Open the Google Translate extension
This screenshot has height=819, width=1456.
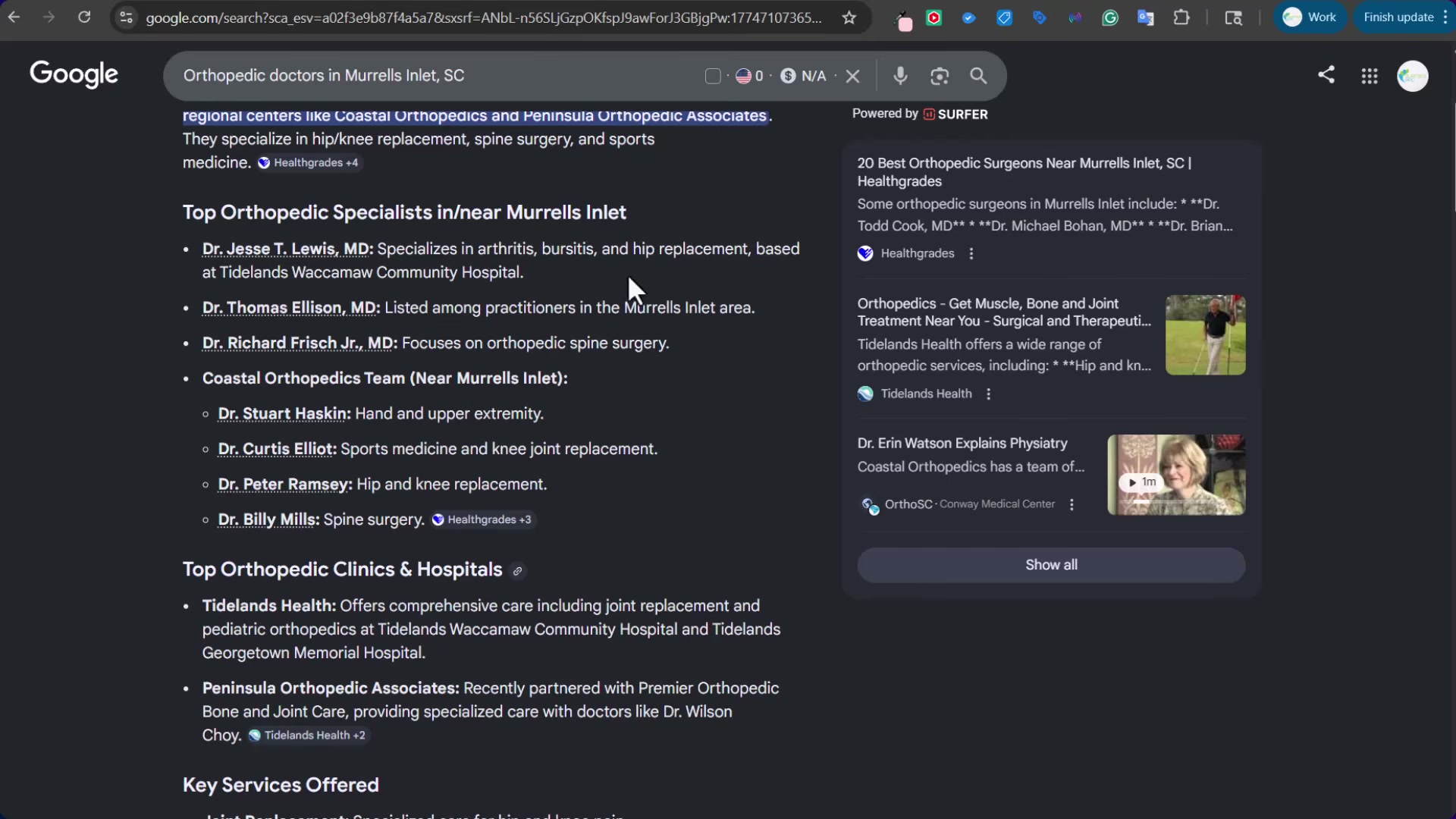tap(1145, 17)
